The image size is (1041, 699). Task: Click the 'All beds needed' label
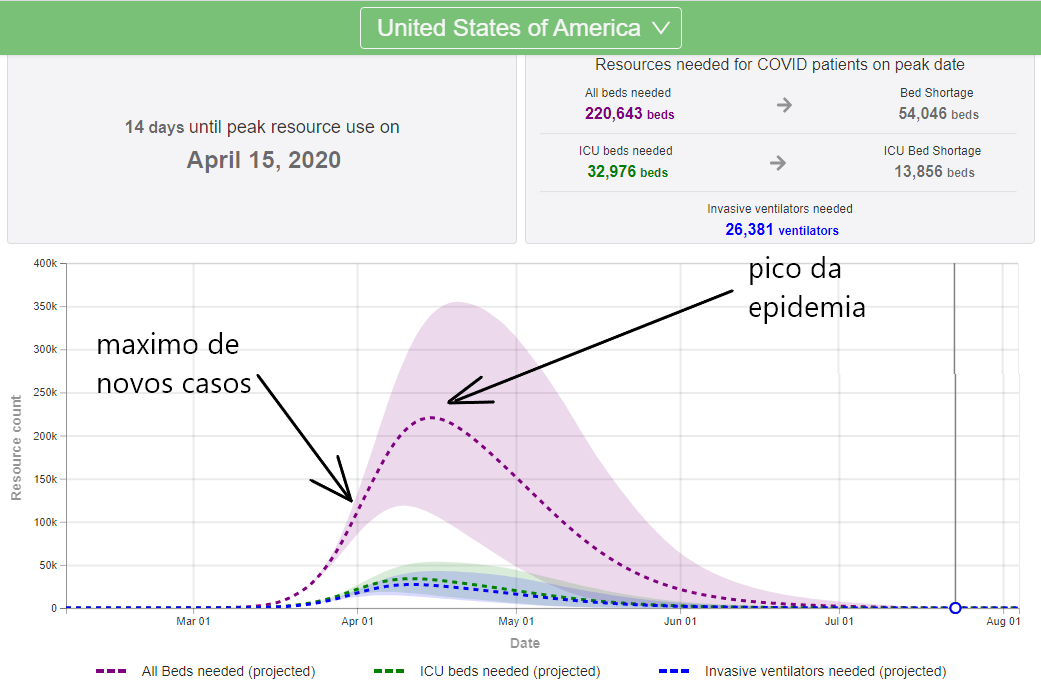tap(627, 93)
